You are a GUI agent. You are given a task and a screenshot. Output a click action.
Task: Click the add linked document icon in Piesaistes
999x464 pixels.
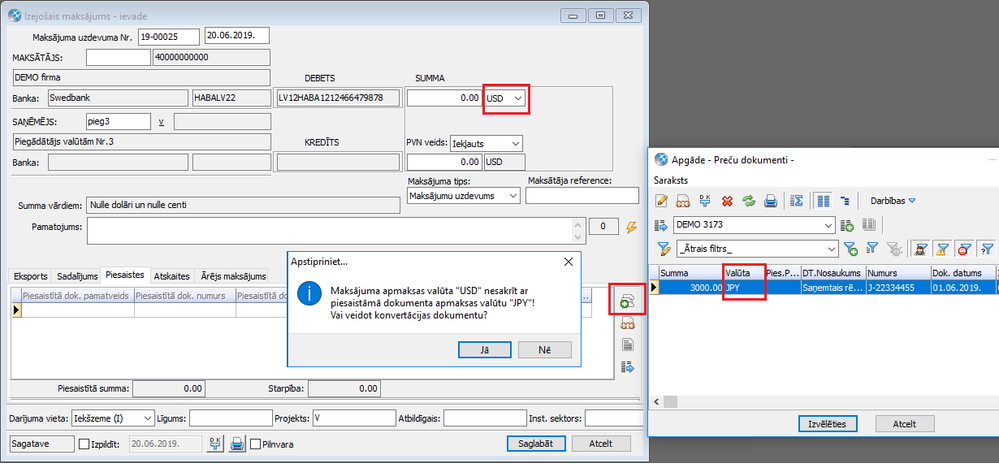[x=628, y=300]
